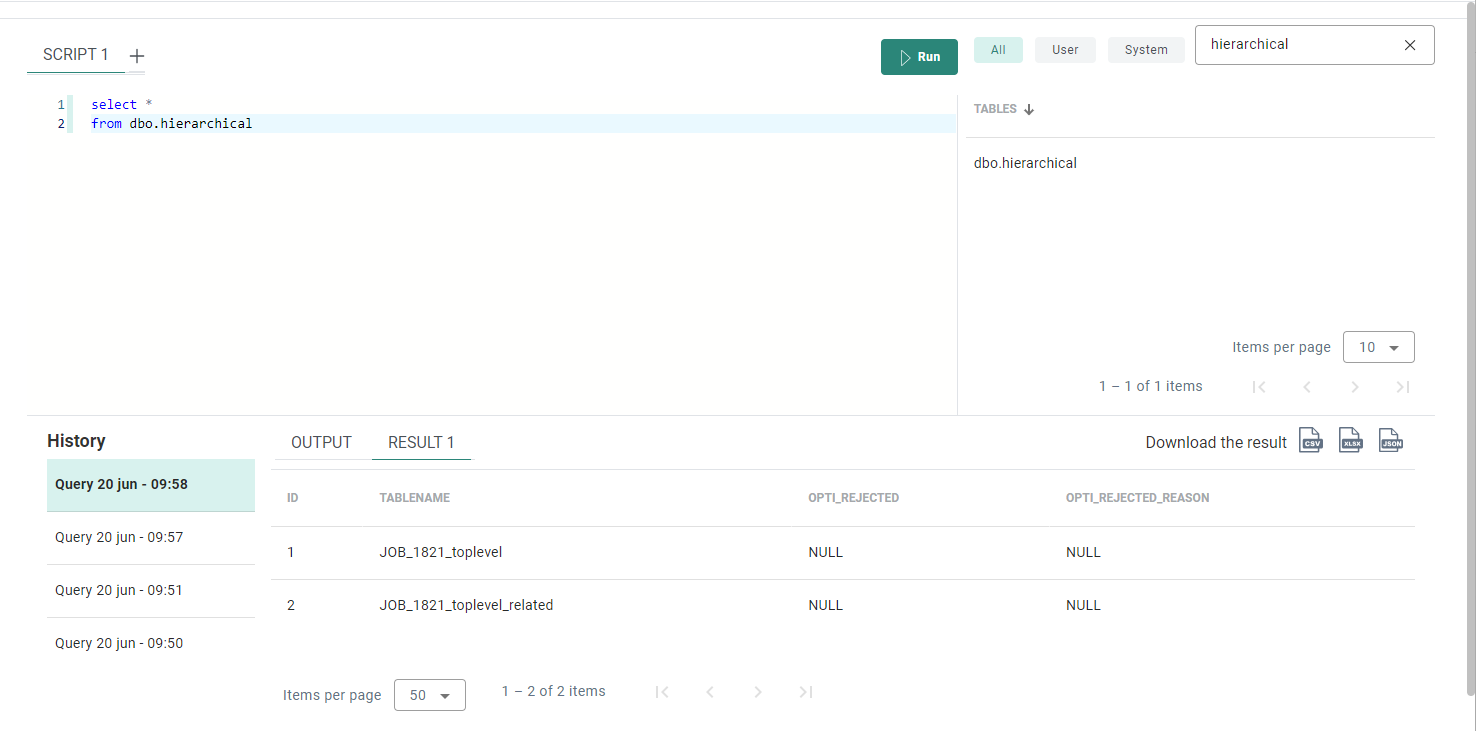
Task: Open tables items per page dropdown
Action: 1378,347
